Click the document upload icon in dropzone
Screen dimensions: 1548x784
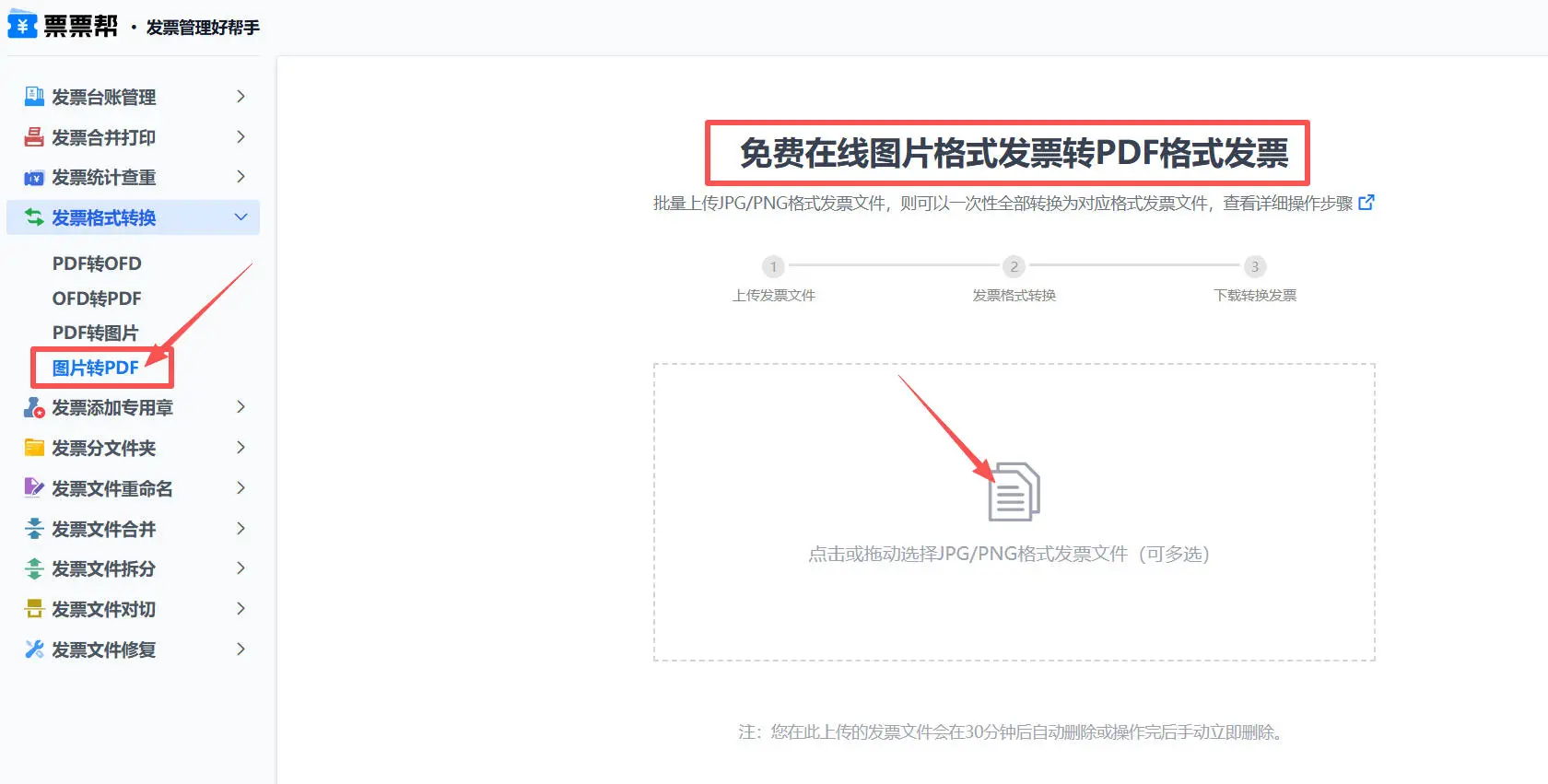pyautogui.click(x=1014, y=492)
